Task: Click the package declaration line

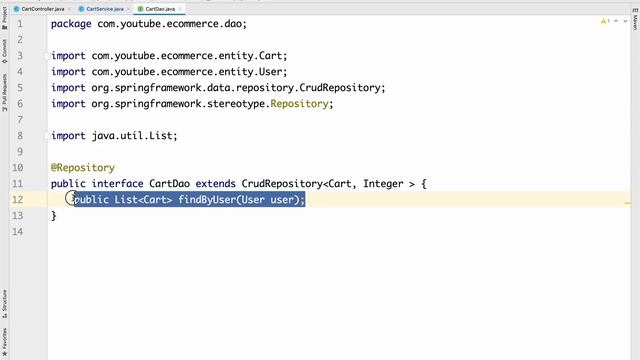Action: [149, 24]
